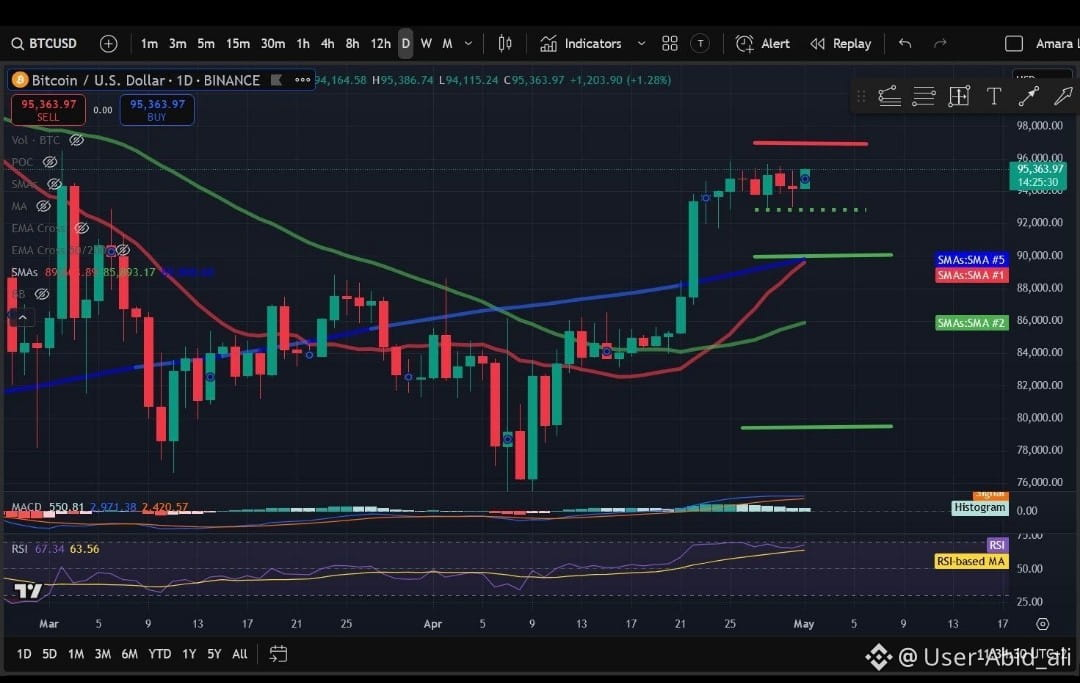Open the go-to-date calendar icon
The image size is (1080, 683).
point(278,653)
